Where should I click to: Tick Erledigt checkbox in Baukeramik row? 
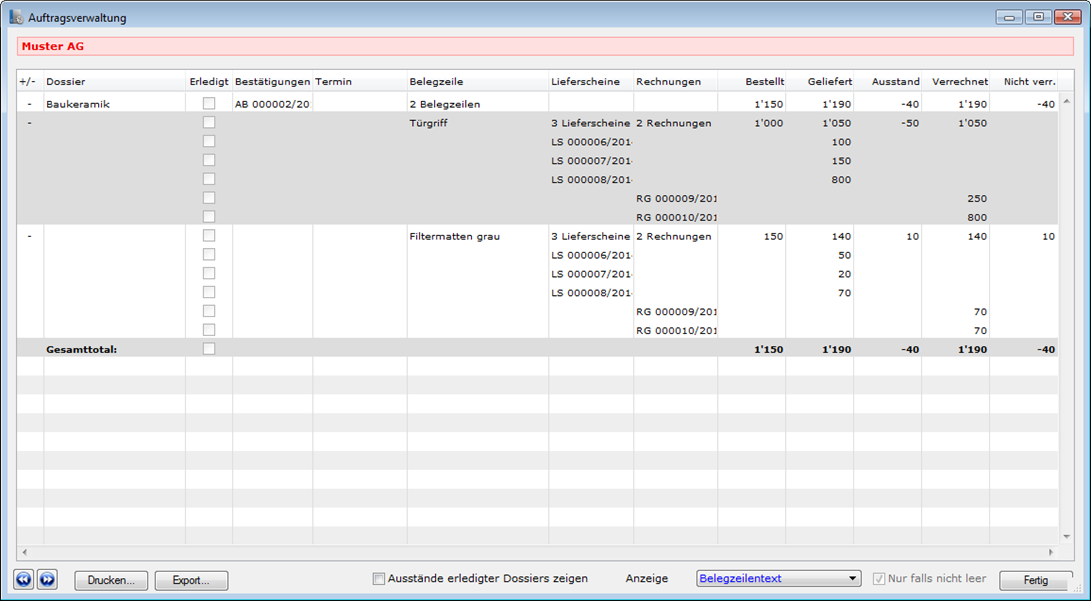209,104
